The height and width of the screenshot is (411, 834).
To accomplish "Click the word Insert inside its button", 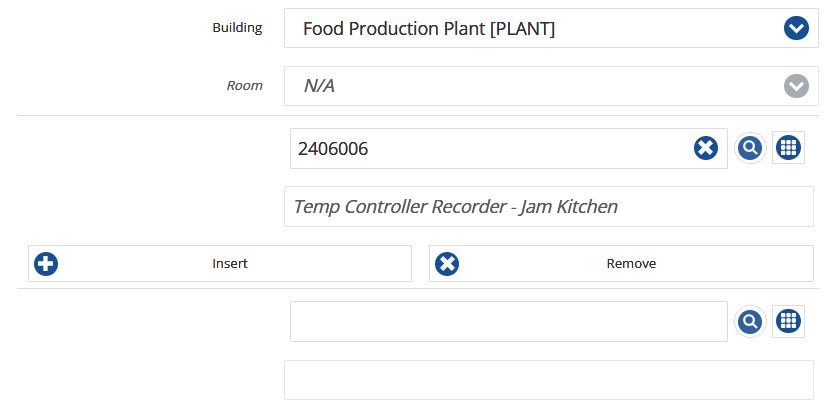I will pos(230,264).
